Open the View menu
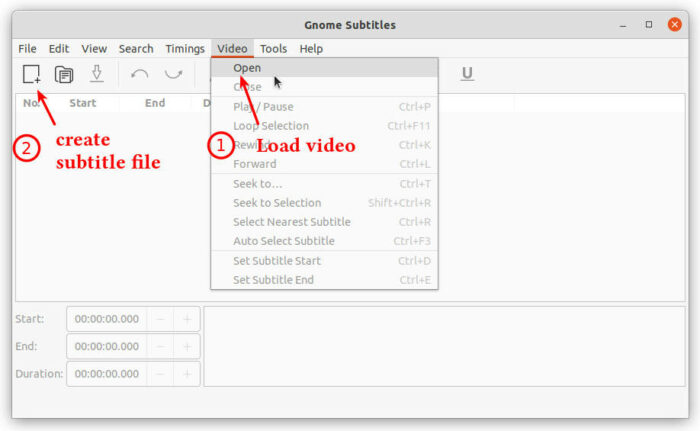The height and width of the screenshot is (431, 700). pos(94,49)
